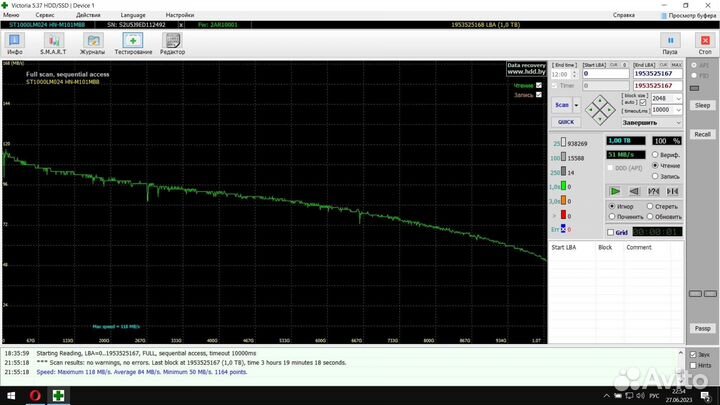Click the QUICK scan button
The width and height of the screenshot is (720, 405).
click(565, 122)
